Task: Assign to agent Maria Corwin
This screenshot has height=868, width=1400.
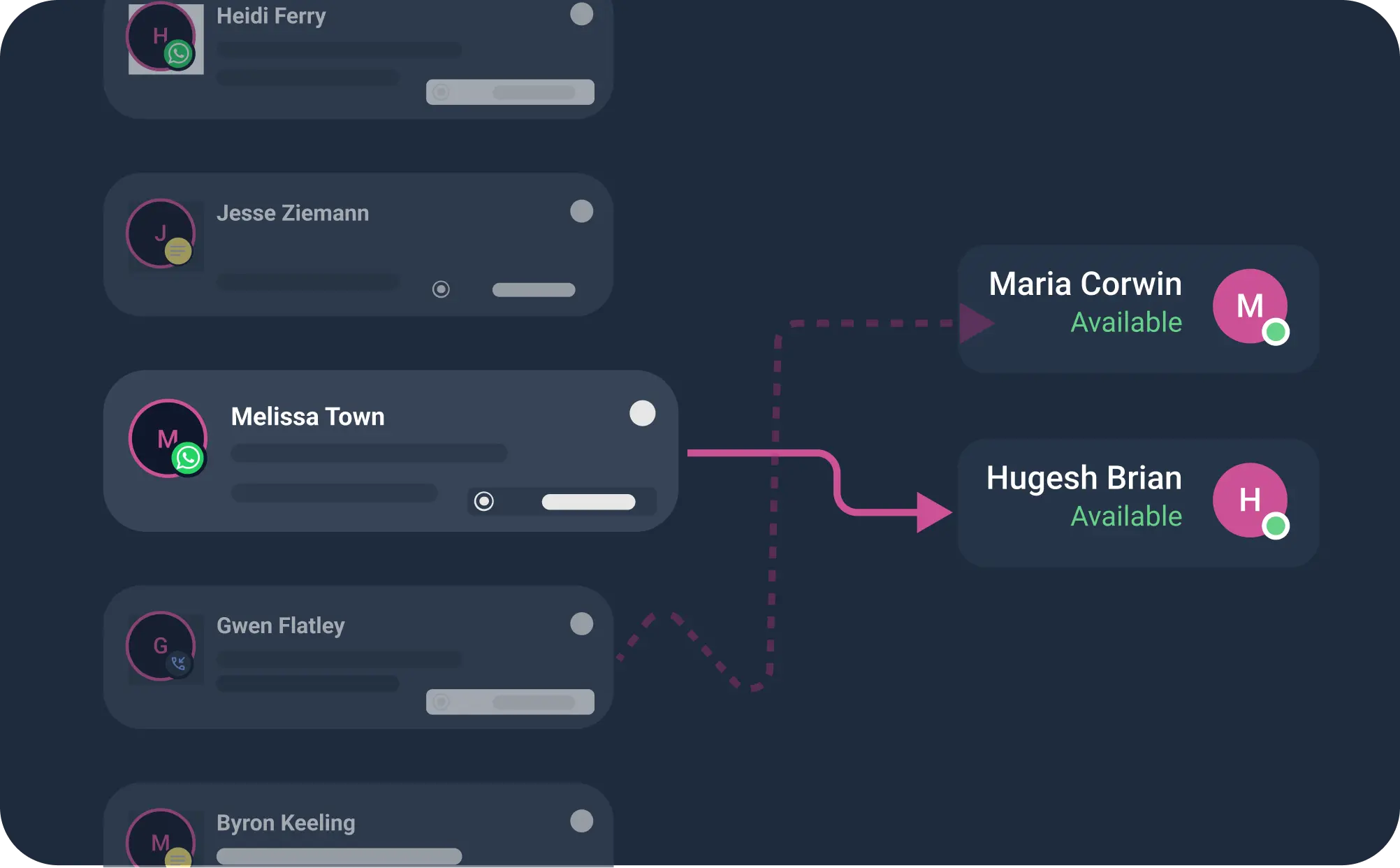Action: 1085,284
